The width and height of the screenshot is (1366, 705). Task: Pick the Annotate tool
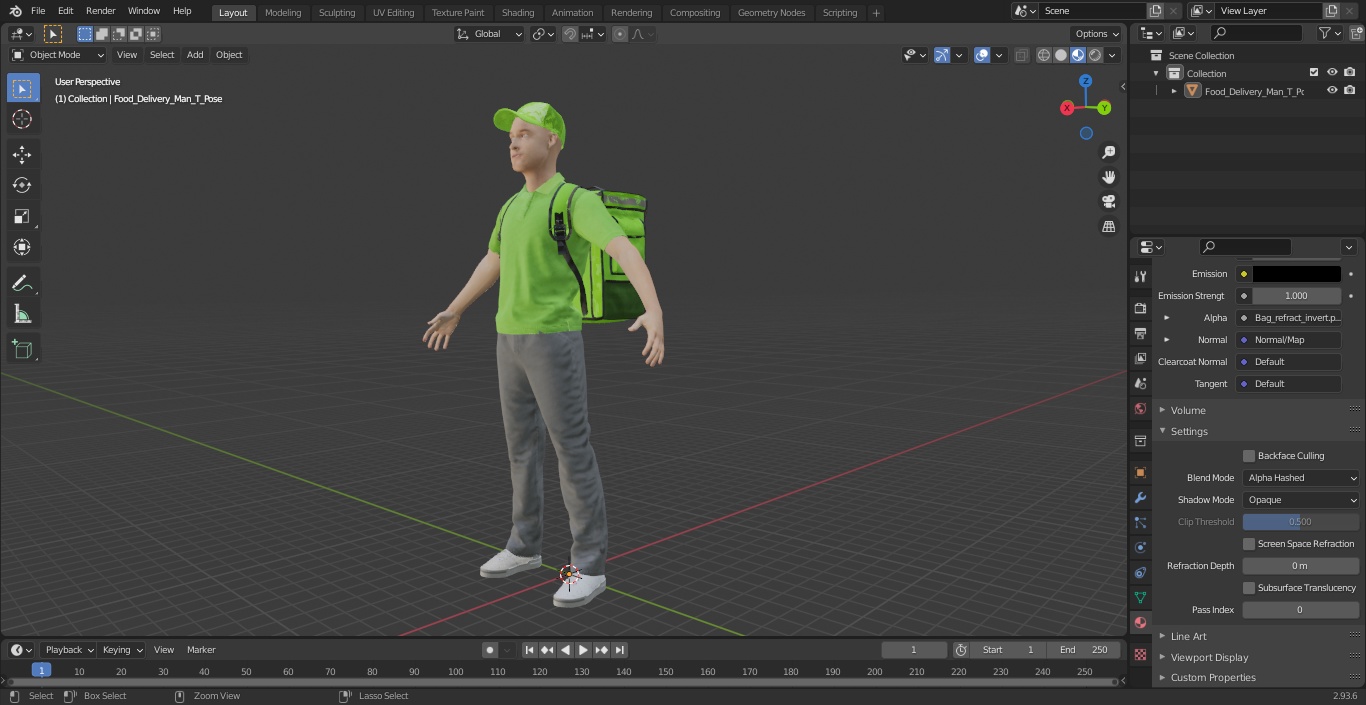coord(22,284)
